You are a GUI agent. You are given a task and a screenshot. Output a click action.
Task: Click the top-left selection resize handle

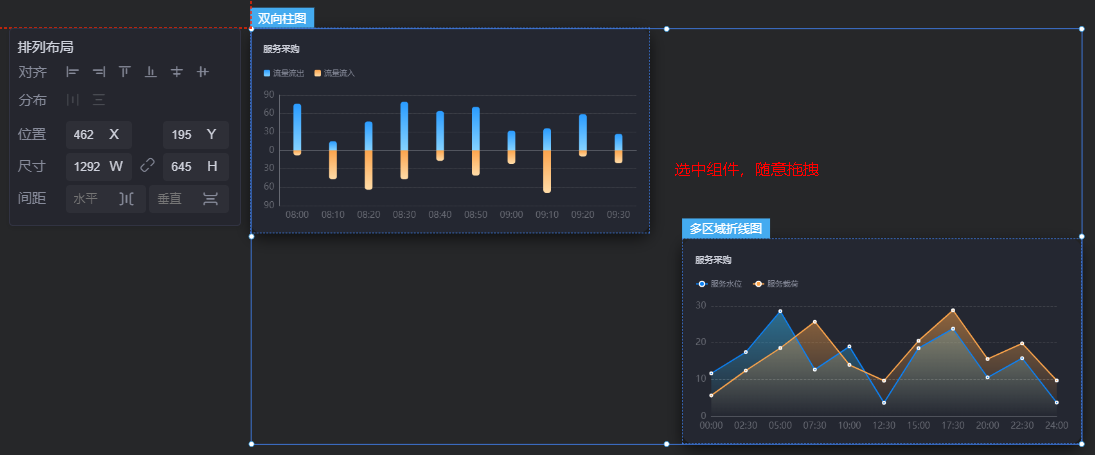(x=251, y=29)
